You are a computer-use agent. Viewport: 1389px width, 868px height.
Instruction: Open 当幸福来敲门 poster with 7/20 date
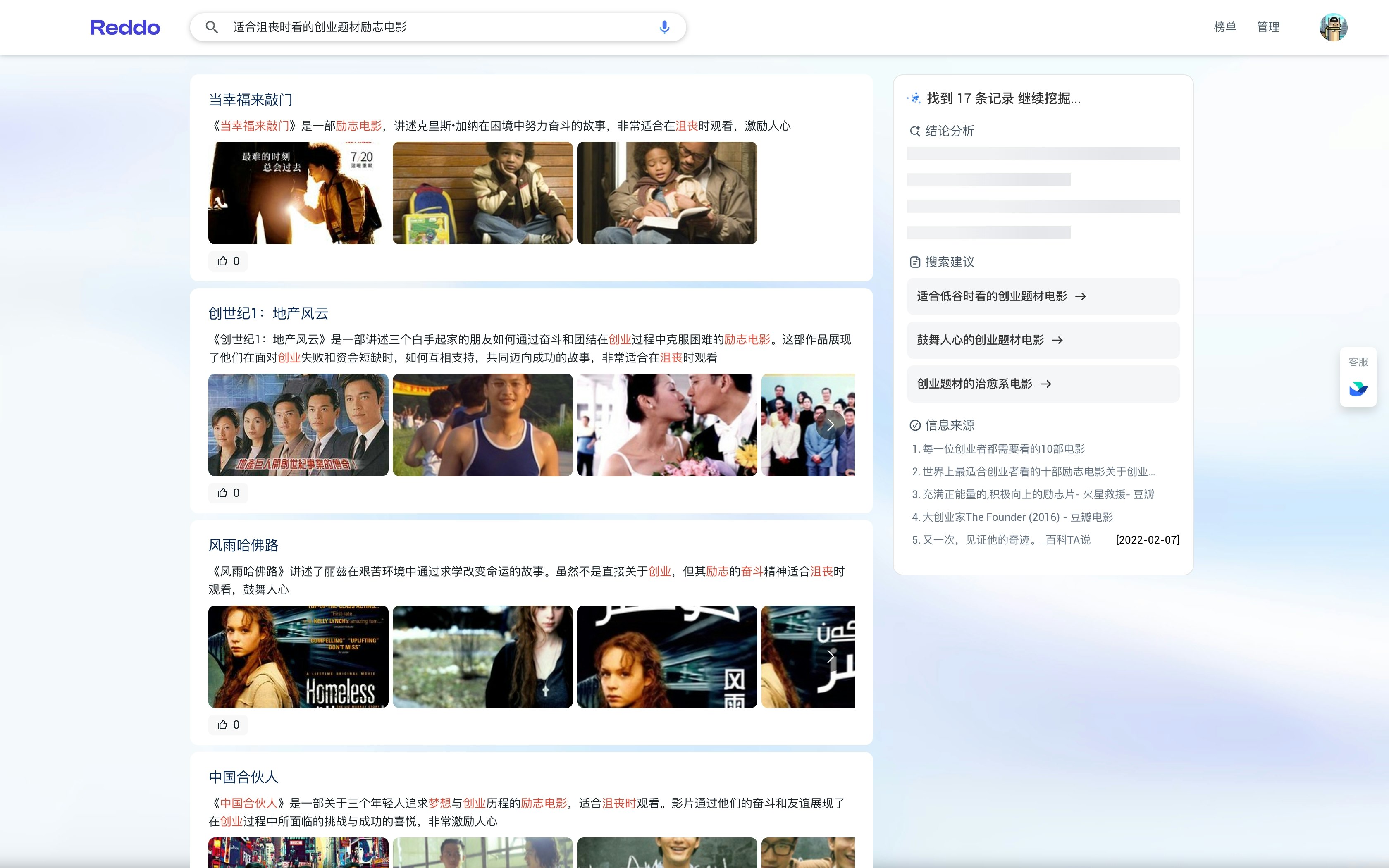pyautogui.click(x=298, y=193)
